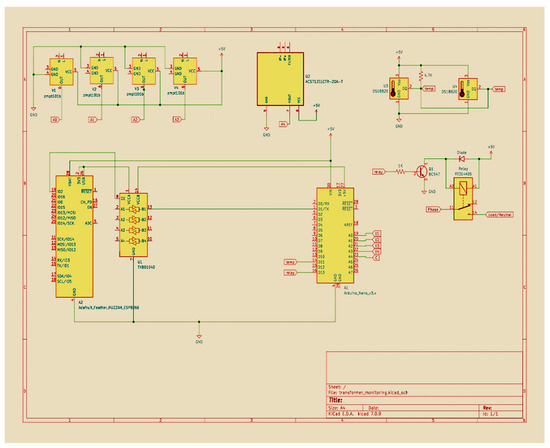Select the U3 DS18B20 temperature sensor
Screen dimensions: 550x448
399,89
